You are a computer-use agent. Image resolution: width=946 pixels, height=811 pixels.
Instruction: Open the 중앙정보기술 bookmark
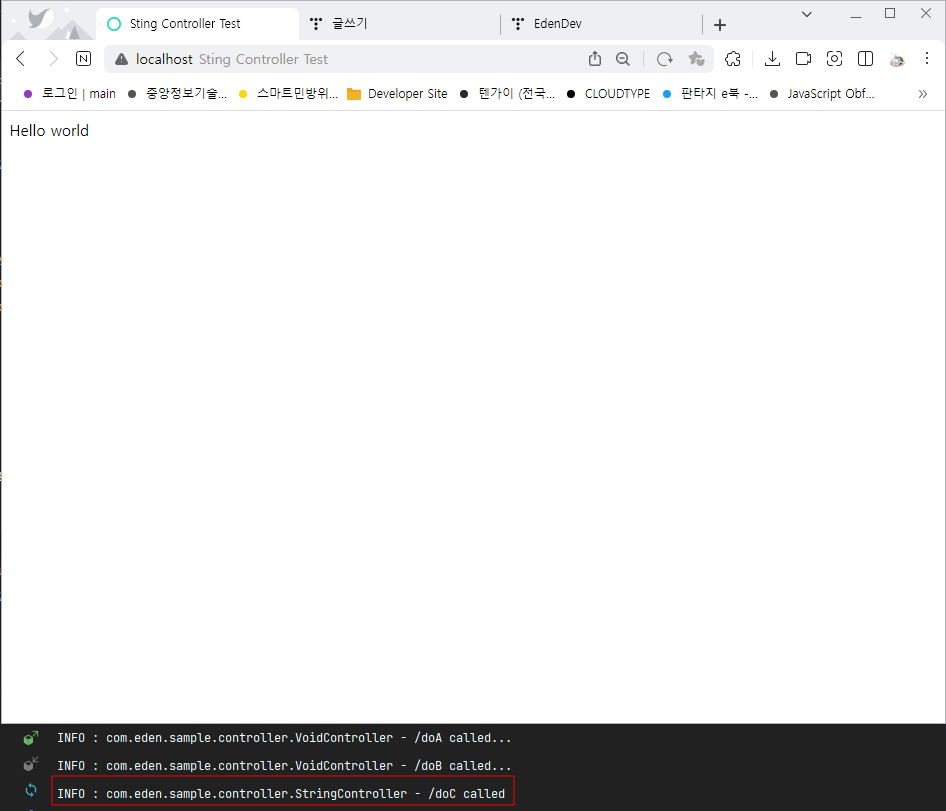pos(177,94)
